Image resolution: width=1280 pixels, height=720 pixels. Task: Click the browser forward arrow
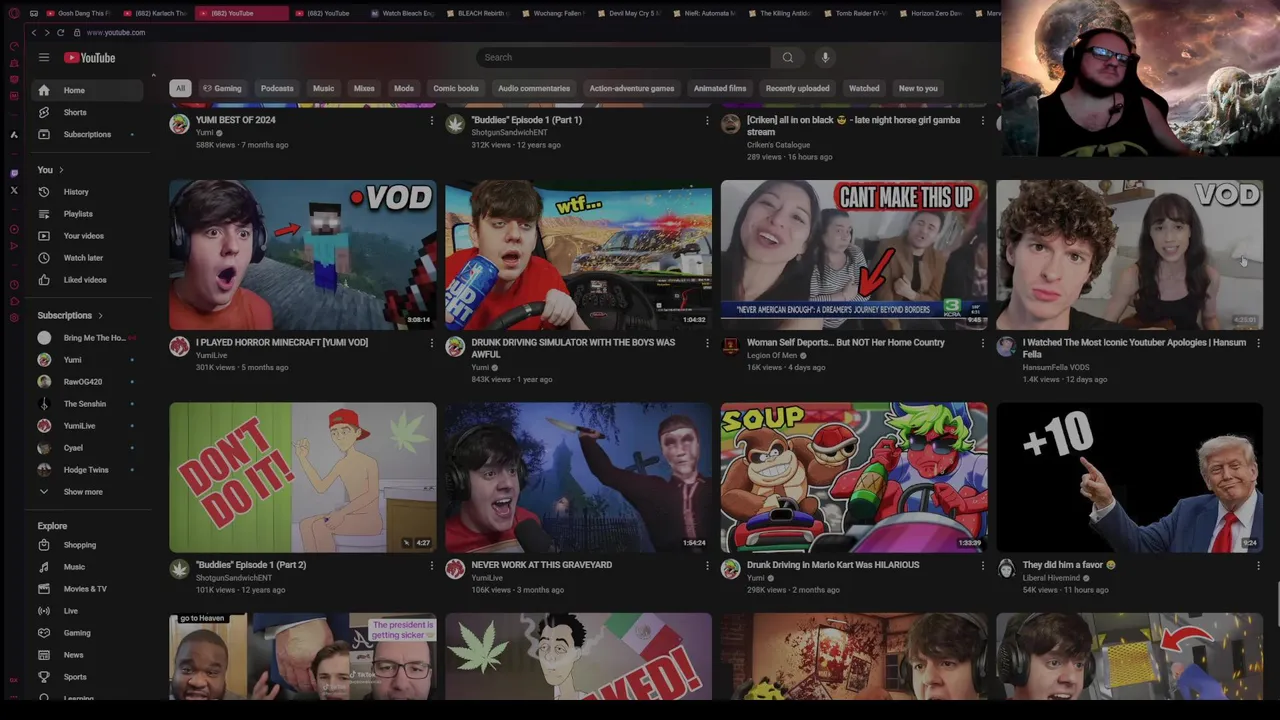47,32
